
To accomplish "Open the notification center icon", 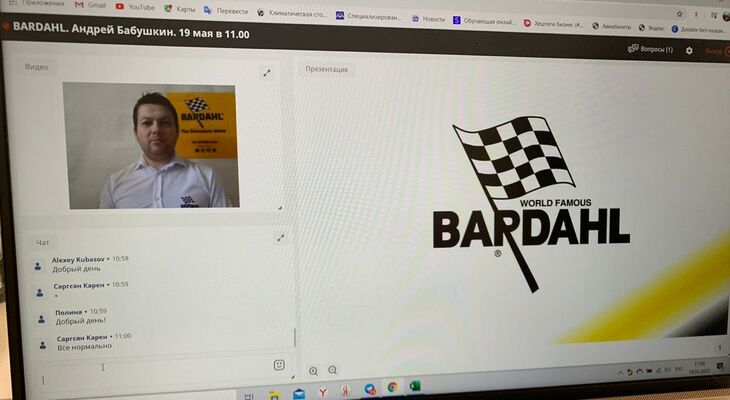I will coord(720,366).
